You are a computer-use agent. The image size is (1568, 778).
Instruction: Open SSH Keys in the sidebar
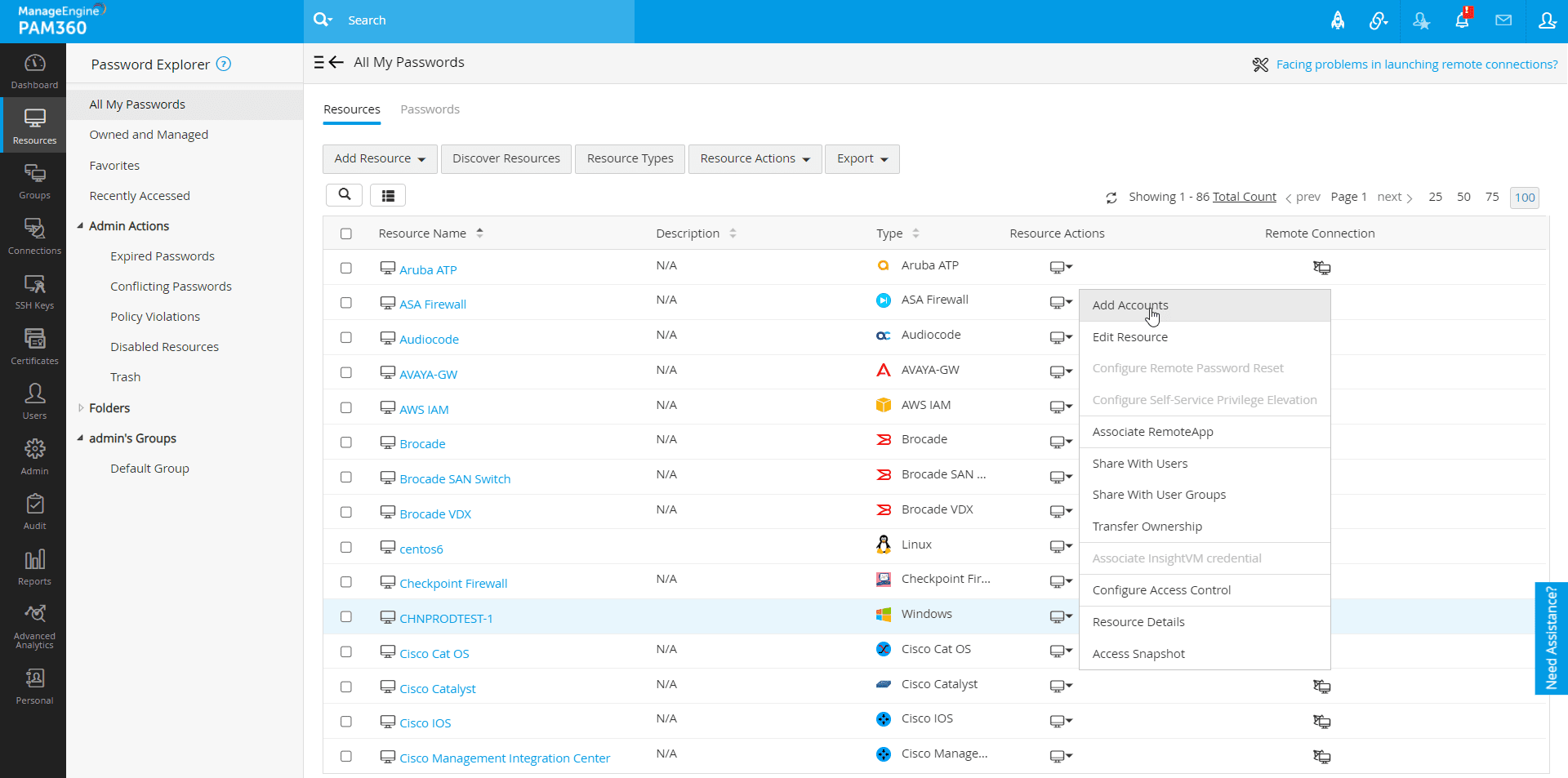[34, 291]
